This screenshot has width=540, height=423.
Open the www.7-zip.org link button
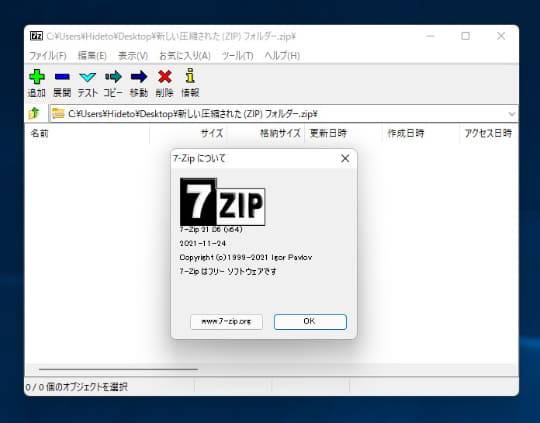pyautogui.click(x=226, y=322)
